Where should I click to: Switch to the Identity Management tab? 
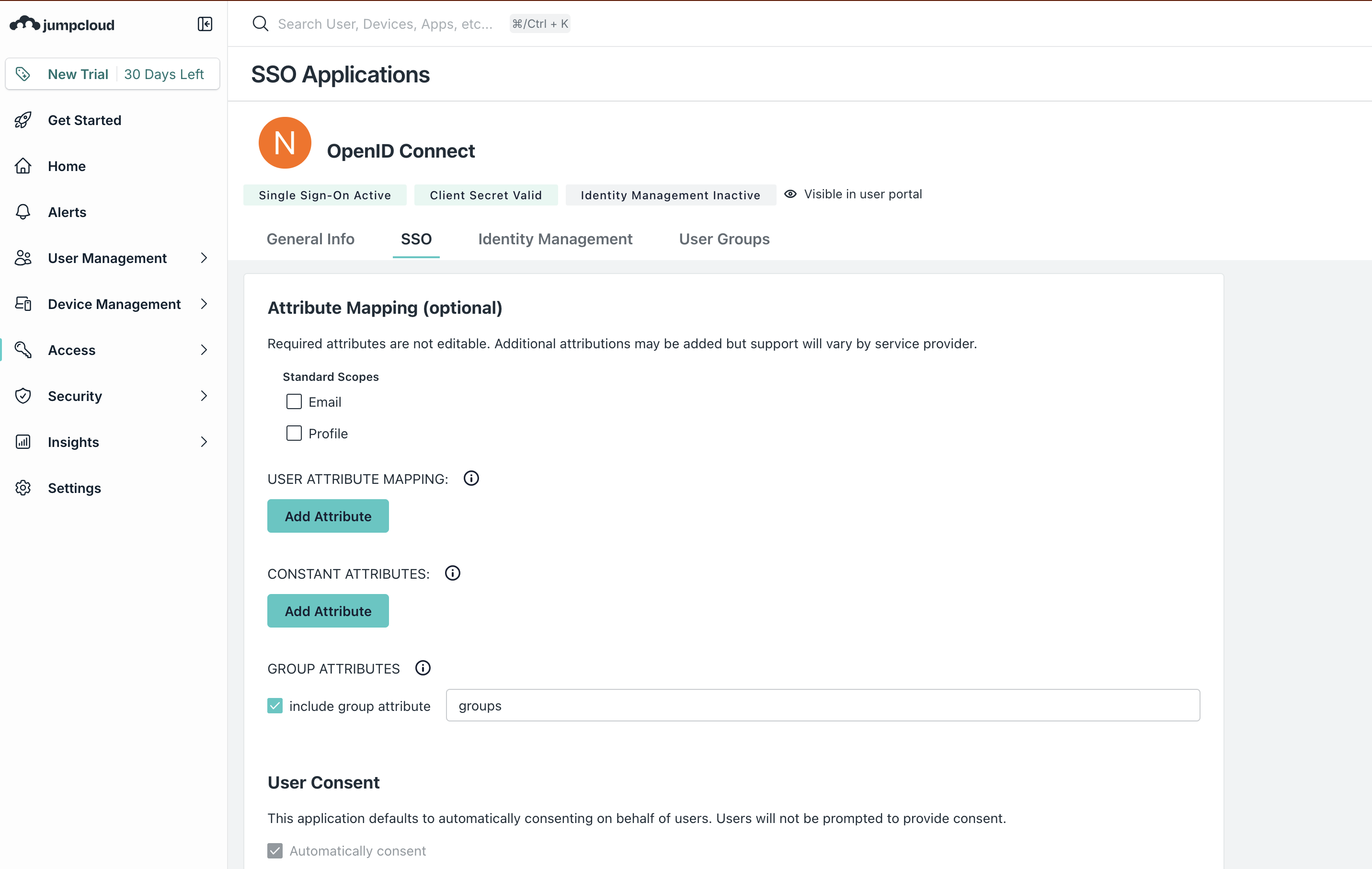(x=555, y=239)
